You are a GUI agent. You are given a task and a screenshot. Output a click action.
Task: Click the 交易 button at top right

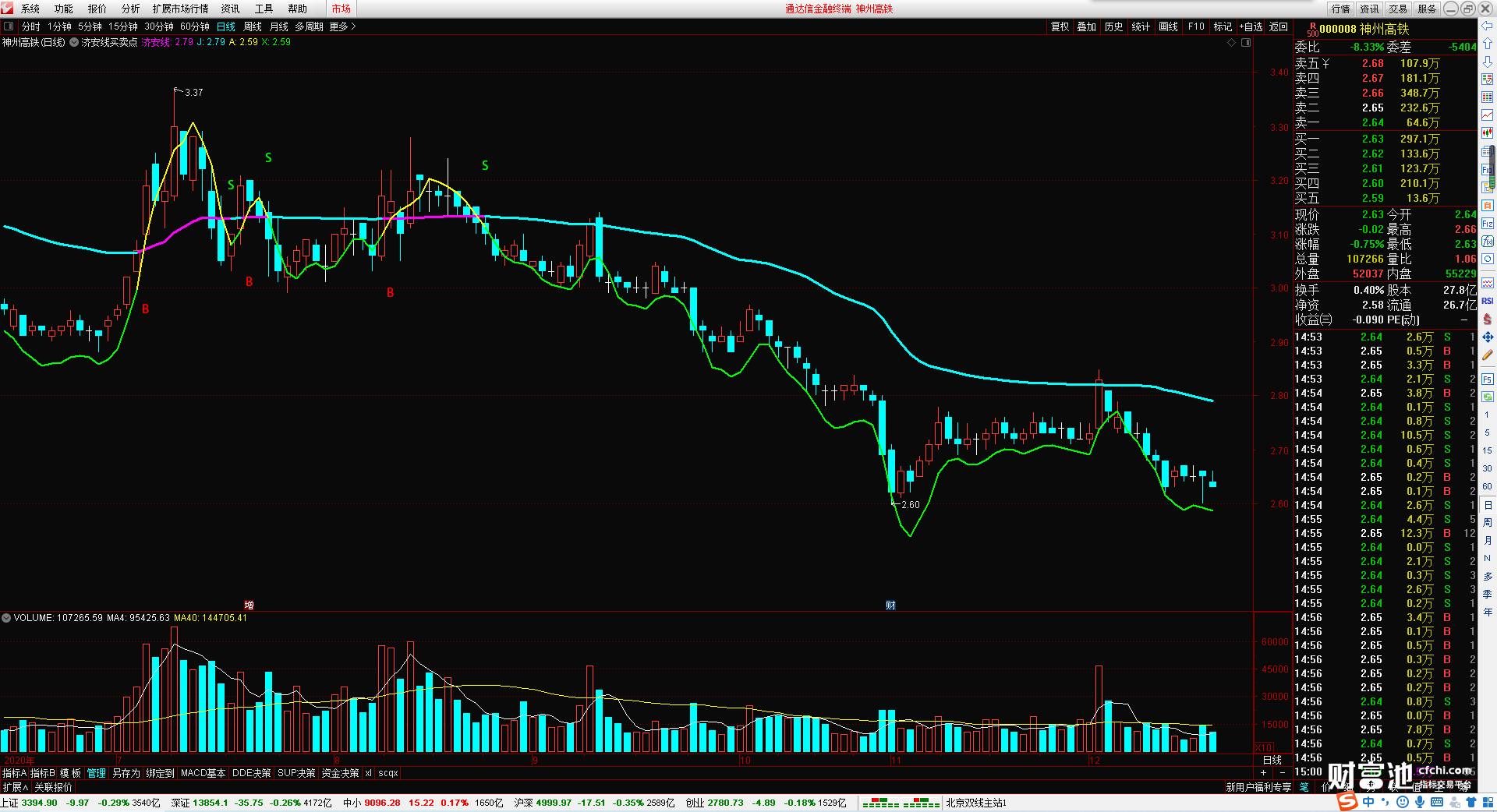tap(1398, 9)
